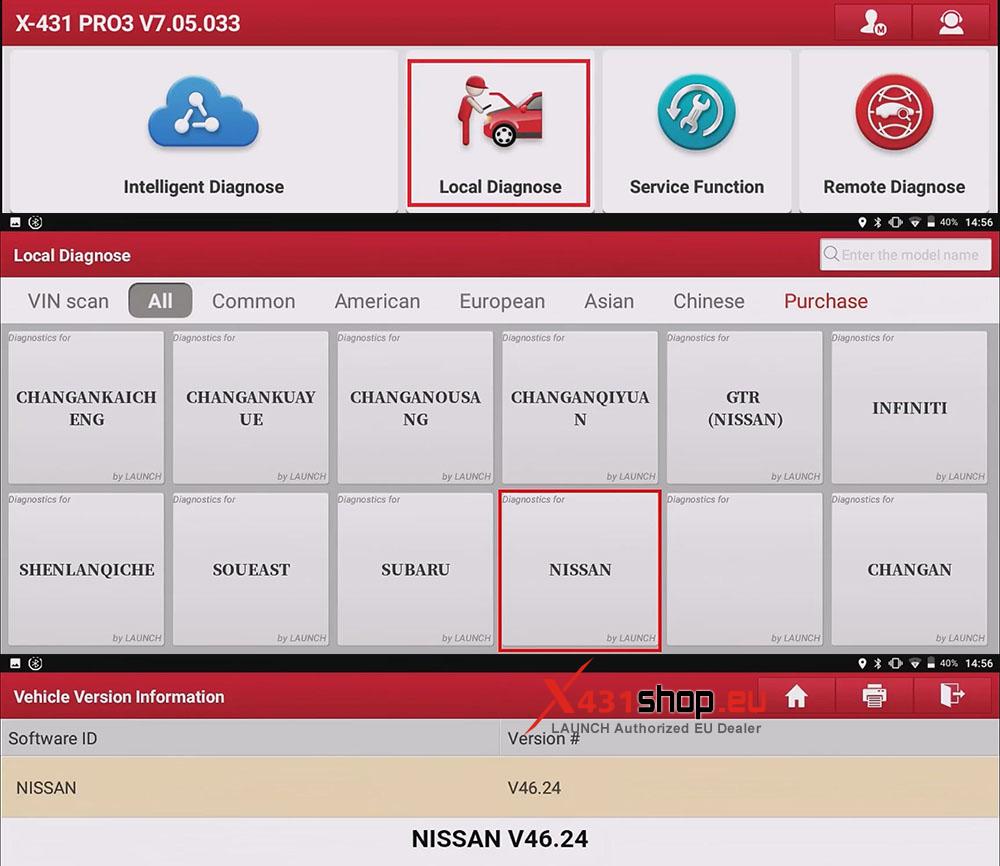Launch Intelligent Diagnose from the cloud icon
1000x866 pixels.
pos(203,131)
